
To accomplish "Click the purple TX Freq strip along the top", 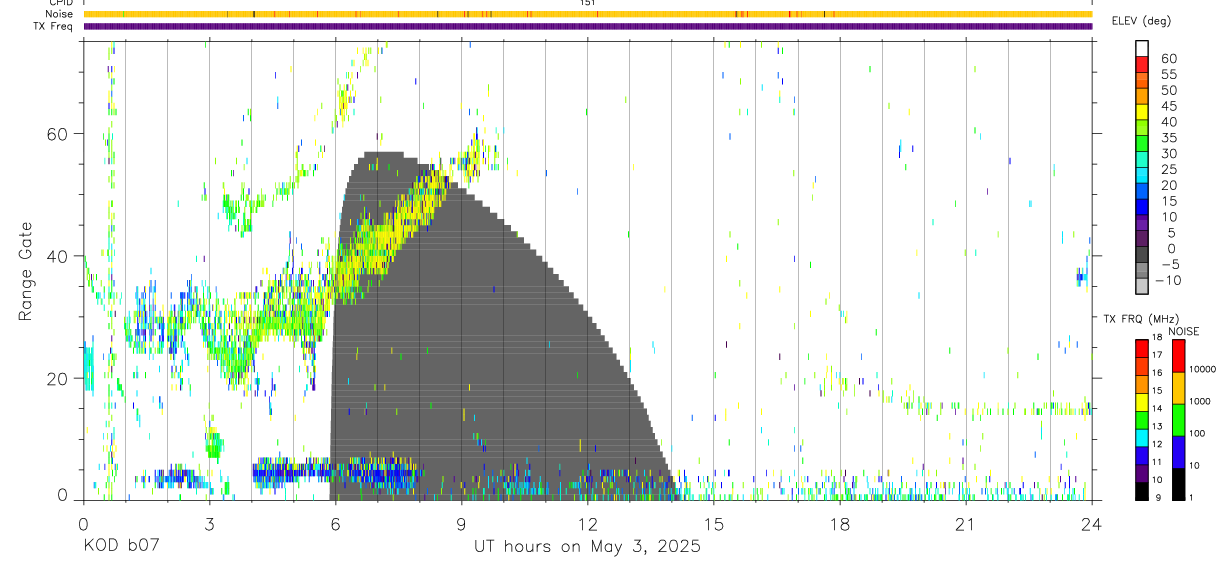I will pyautogui.click(x=587, y=26).
